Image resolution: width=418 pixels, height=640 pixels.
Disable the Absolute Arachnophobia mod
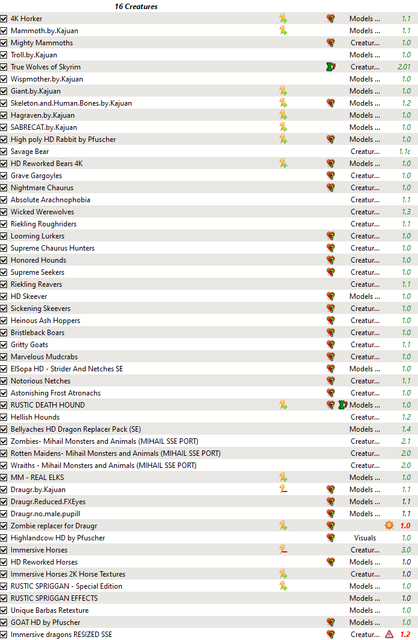tap(4, 200)
